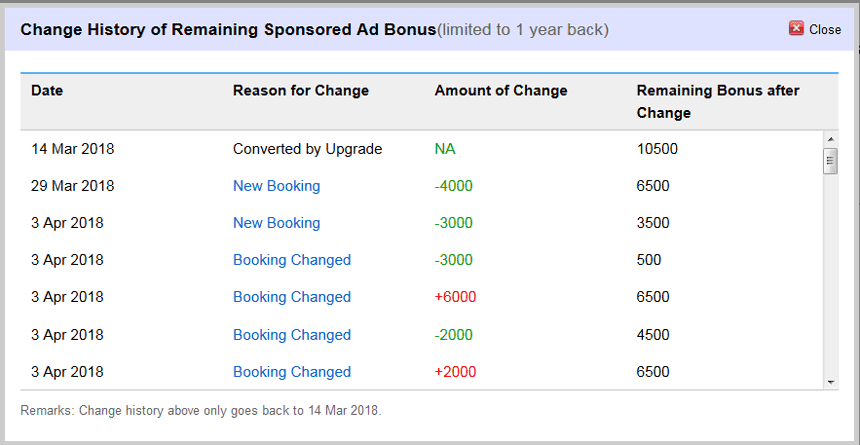
Task: Open New Booking link dated 29 Mar 2018
Action: point(276,186)
